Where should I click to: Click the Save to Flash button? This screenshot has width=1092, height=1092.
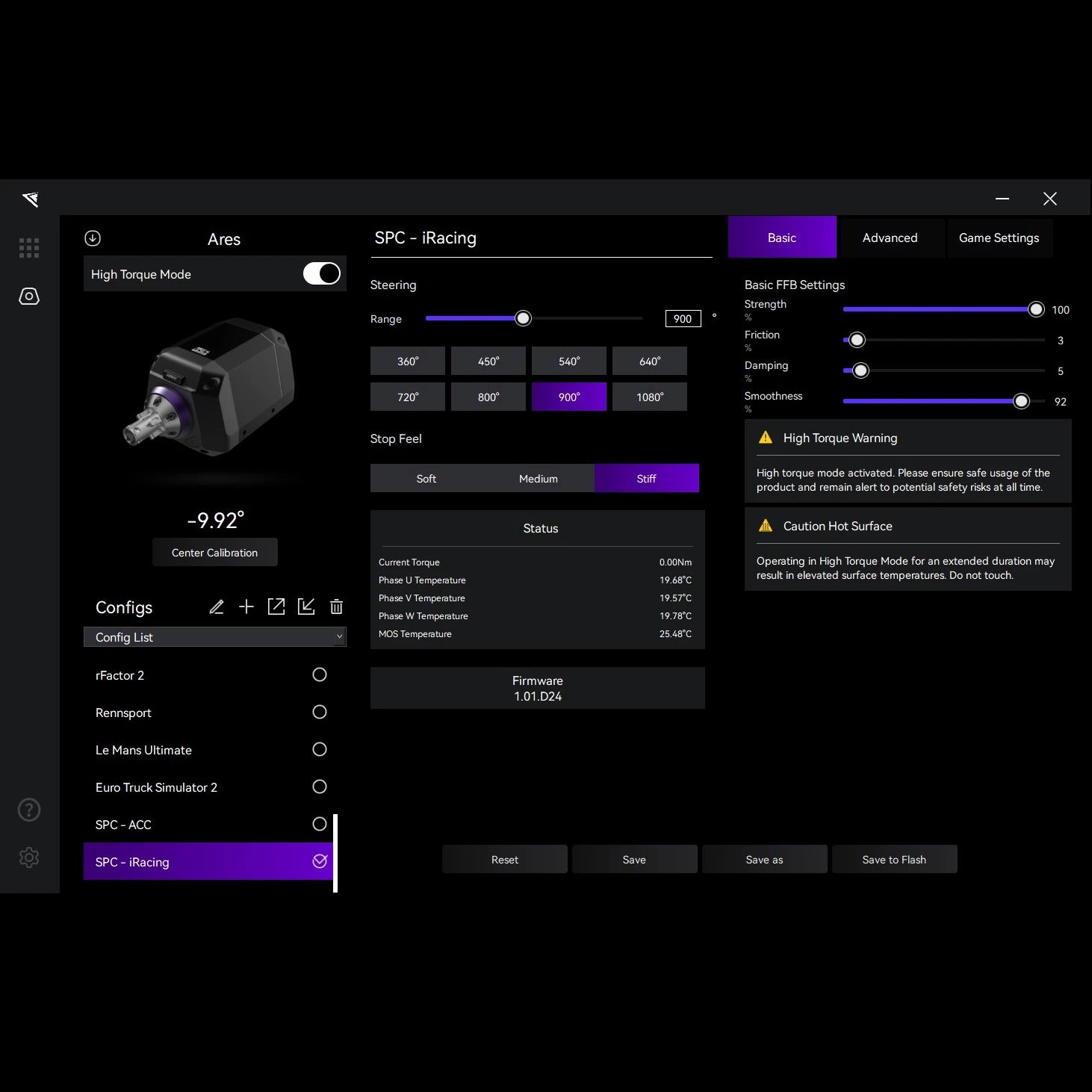(894, 860)
